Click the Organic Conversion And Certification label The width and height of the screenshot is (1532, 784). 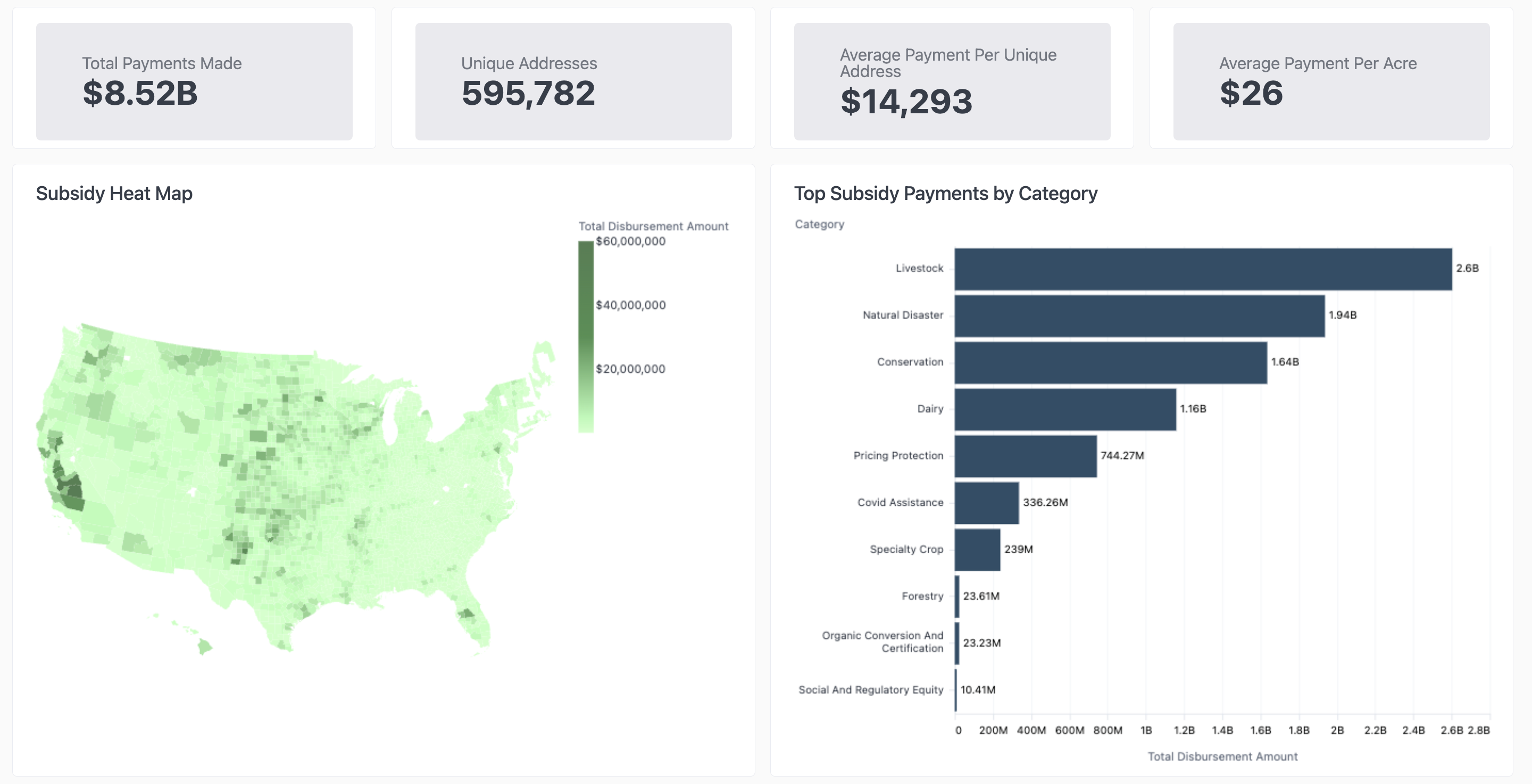(x=882, y=642)
